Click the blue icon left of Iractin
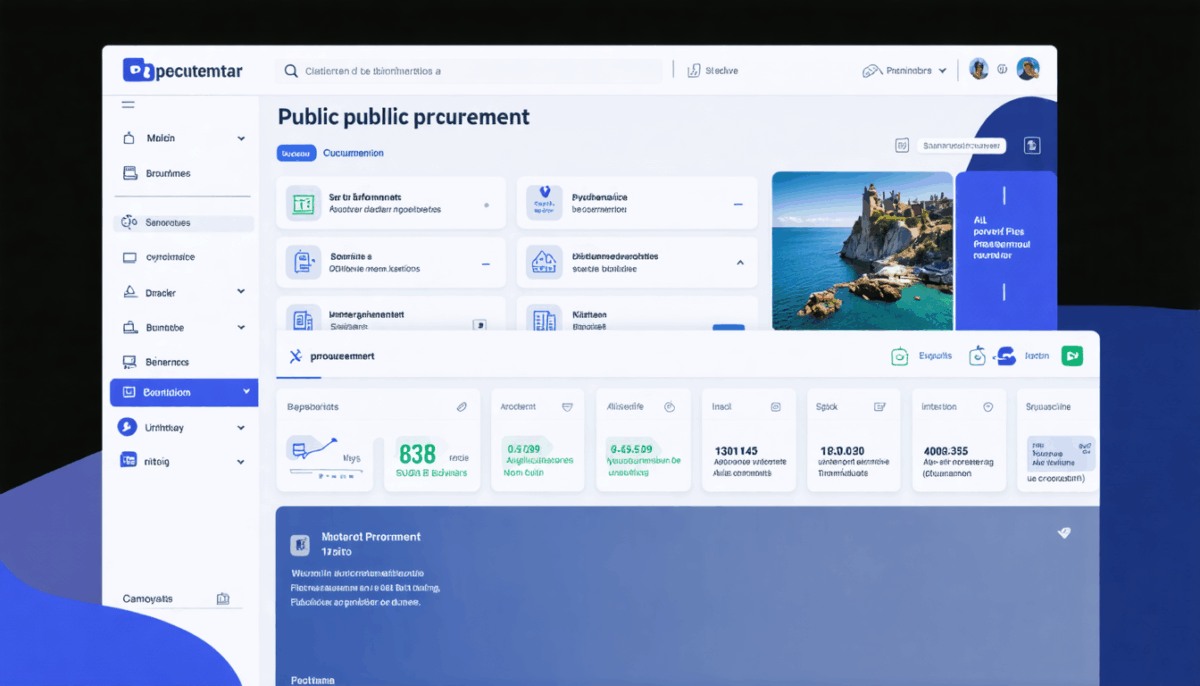Viewport: 1200px width, 686px height. tap(1006, 356)
